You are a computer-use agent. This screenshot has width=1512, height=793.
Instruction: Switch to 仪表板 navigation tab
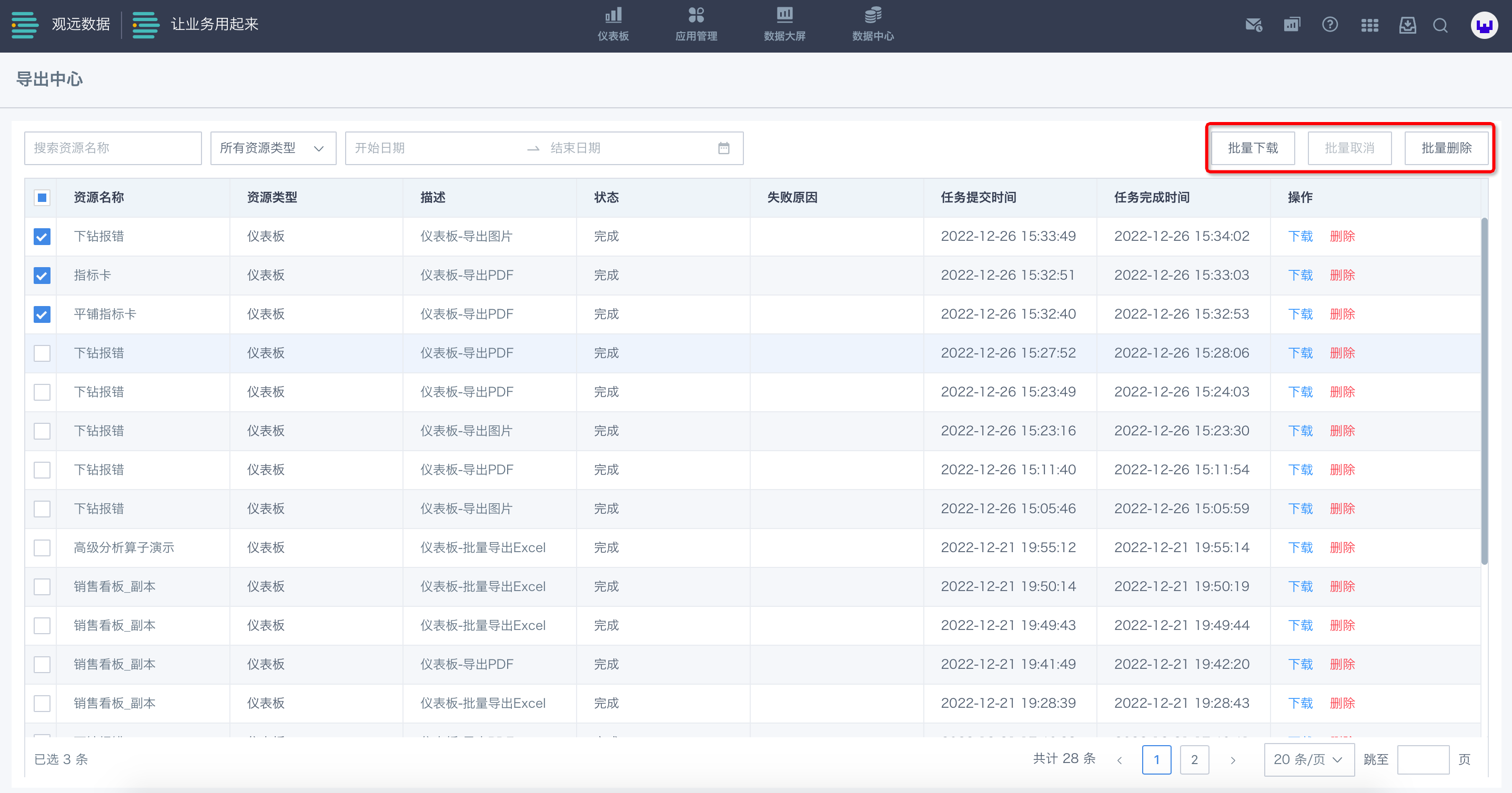[613, 25]
